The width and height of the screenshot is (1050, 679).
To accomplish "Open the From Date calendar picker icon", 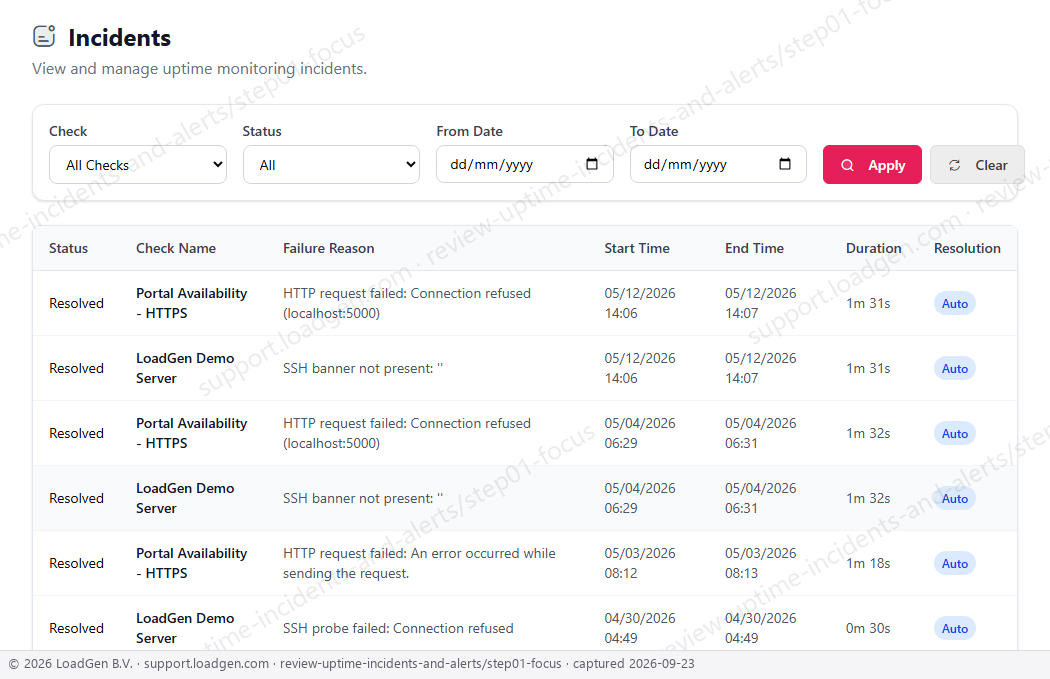I will pyautogui.click(x=592, y=164).
